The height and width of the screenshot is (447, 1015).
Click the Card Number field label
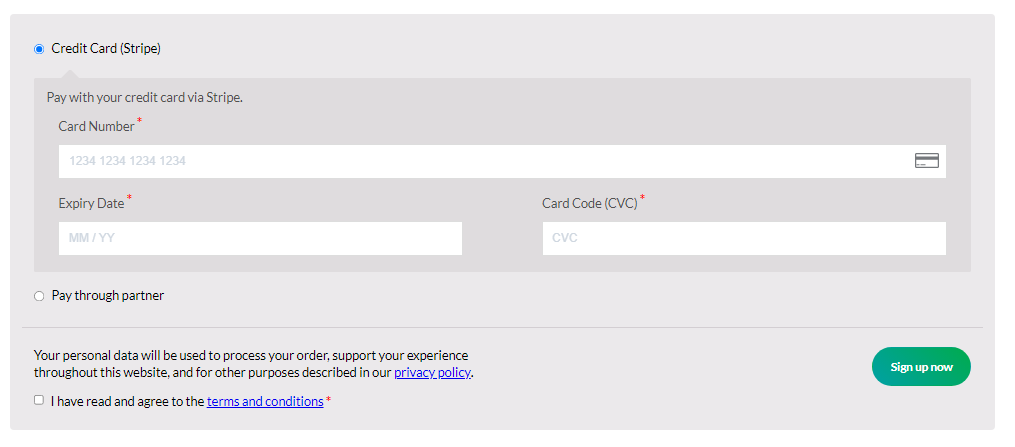pos(96,126)
